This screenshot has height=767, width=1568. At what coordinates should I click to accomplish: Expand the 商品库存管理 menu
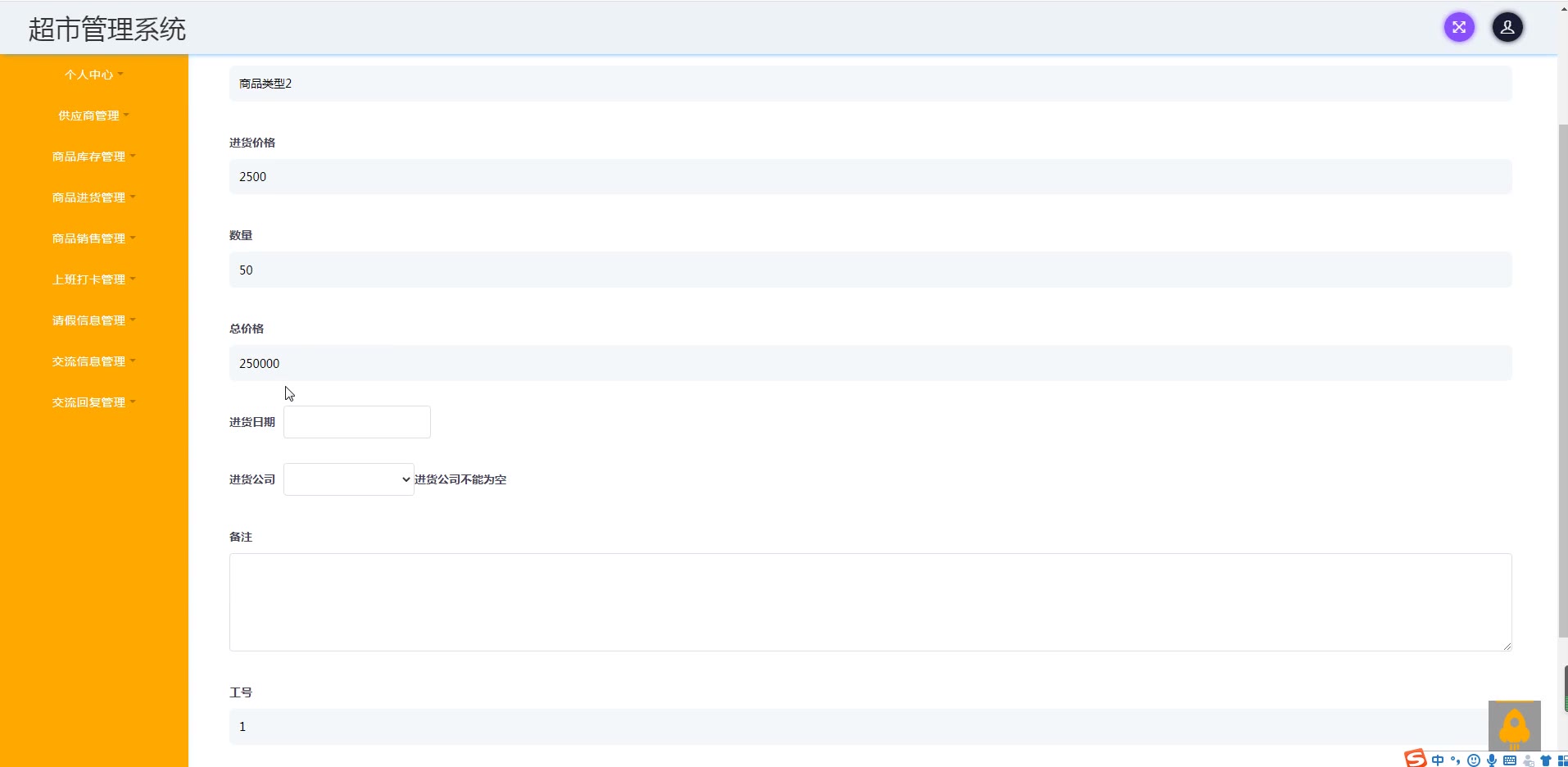point(93,157)
